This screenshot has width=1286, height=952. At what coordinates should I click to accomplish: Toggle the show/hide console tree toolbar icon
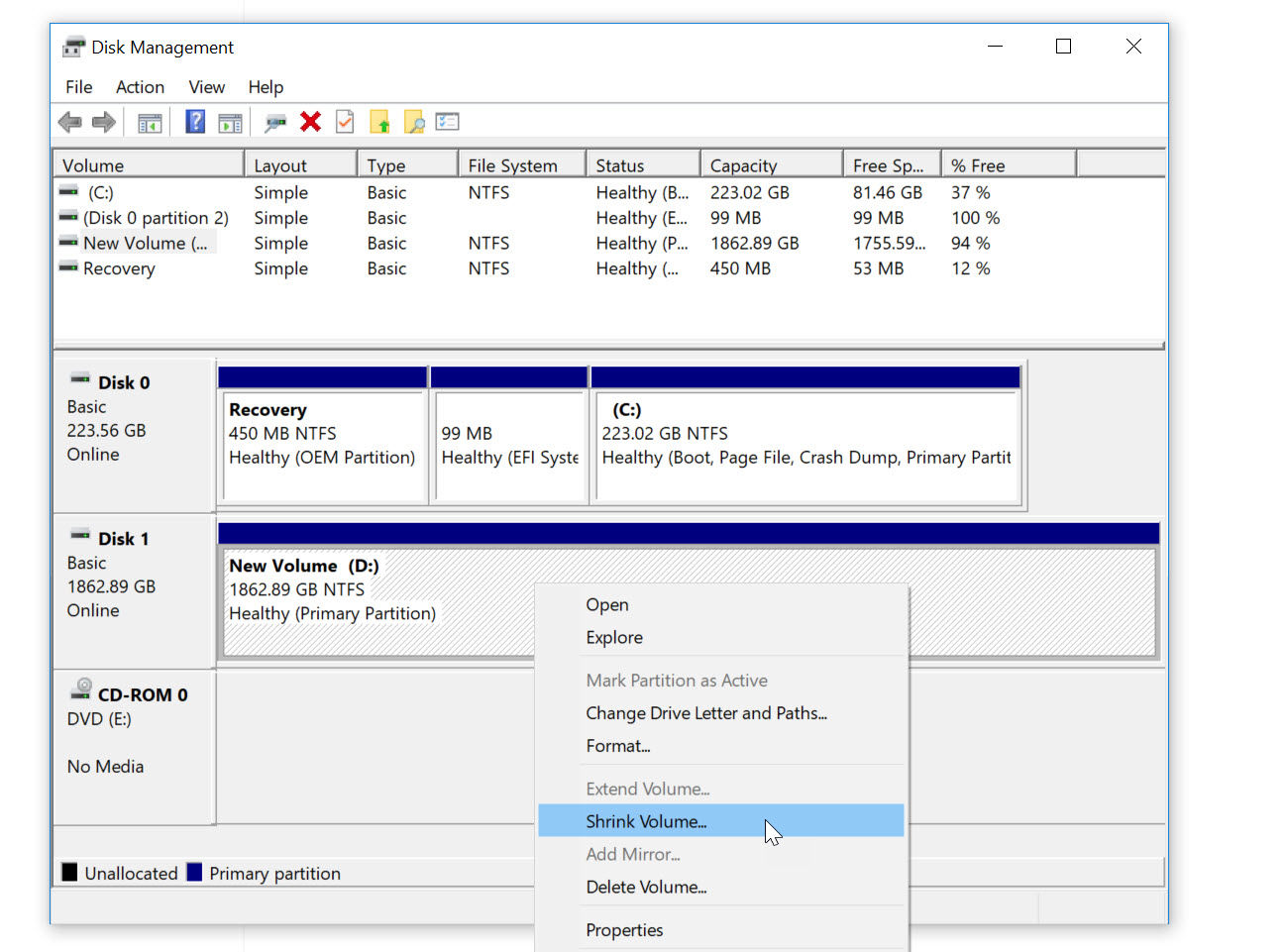point(150,121)
